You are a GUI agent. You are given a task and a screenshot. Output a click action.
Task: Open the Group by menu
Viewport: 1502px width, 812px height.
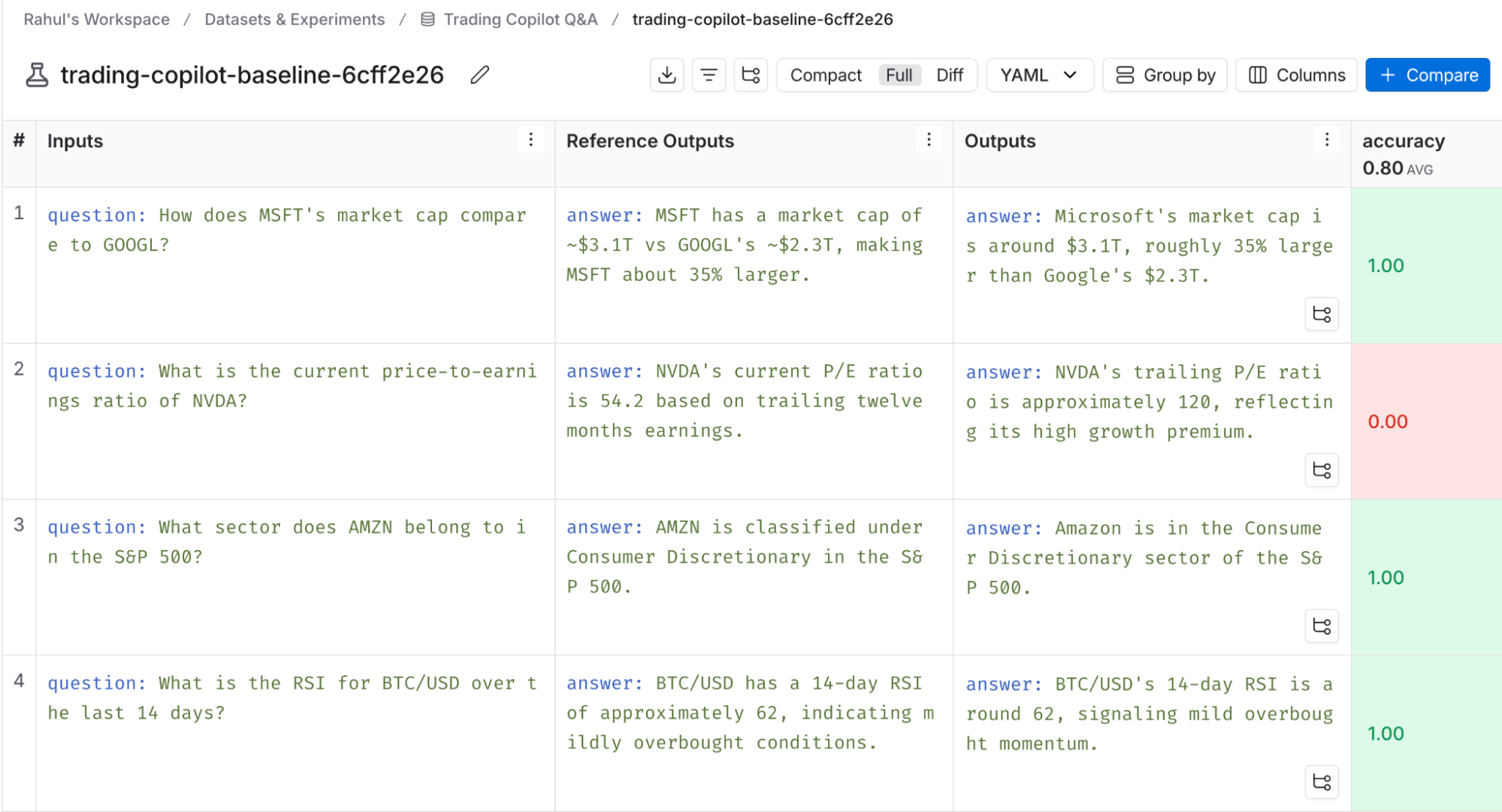1165,75
